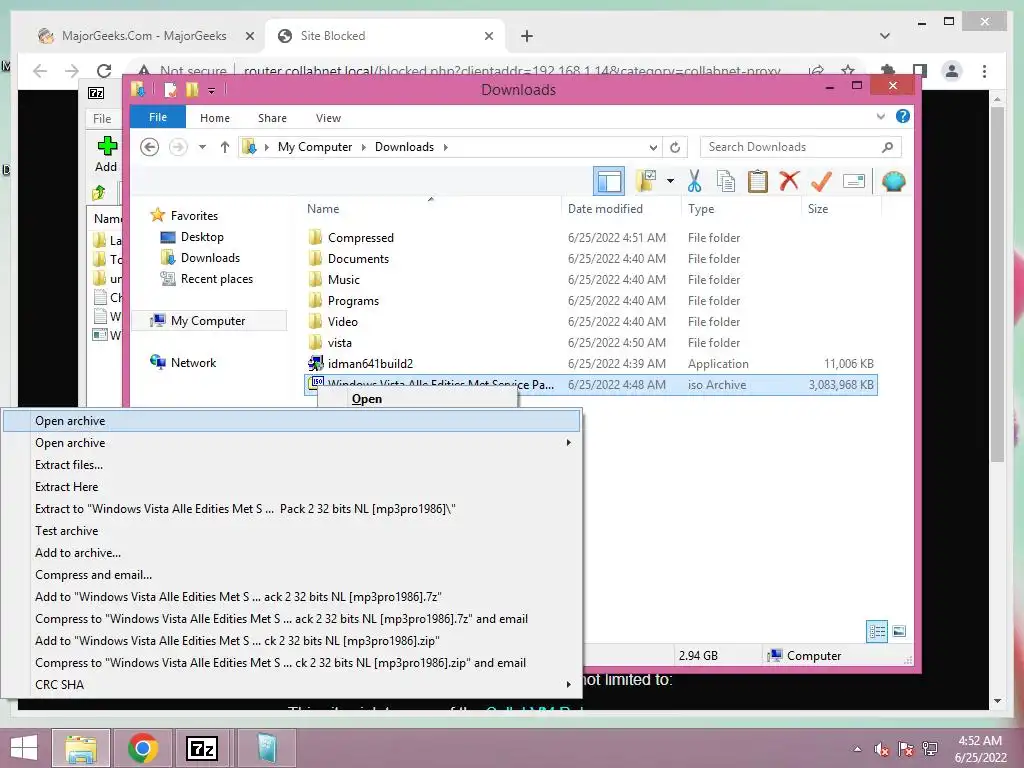The width and height of the screenshot is (1024, 768).
Task: Click the Up one level arrow
Action: (x=225, y=147)
